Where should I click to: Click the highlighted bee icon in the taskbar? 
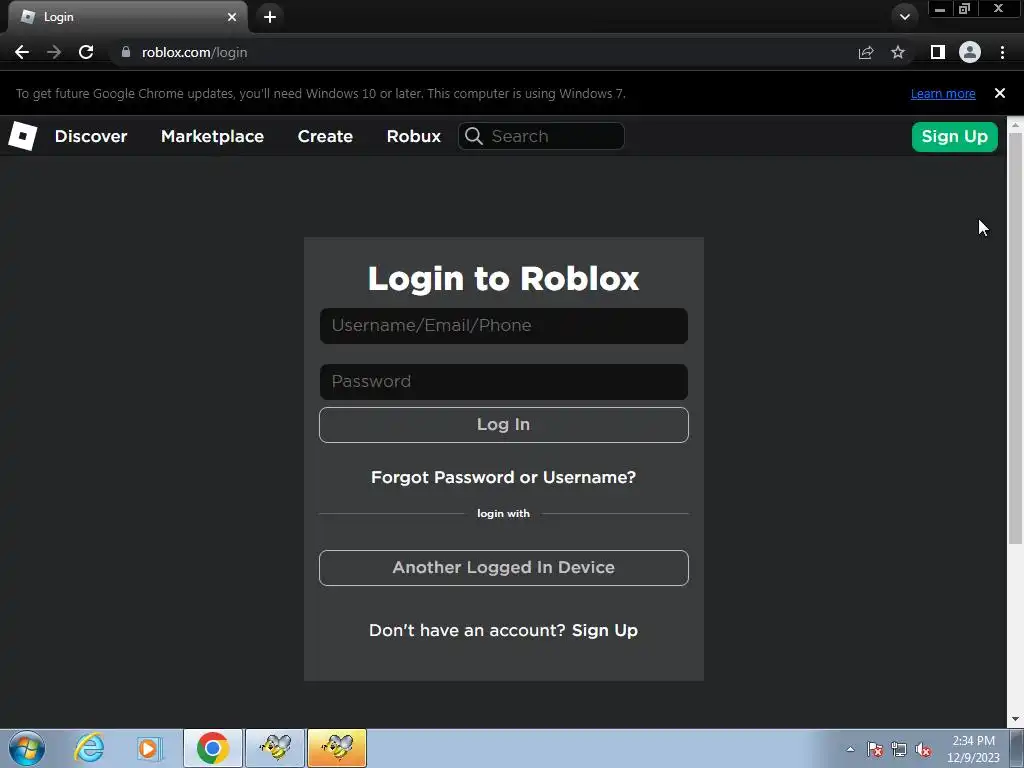tap(337, 748)
